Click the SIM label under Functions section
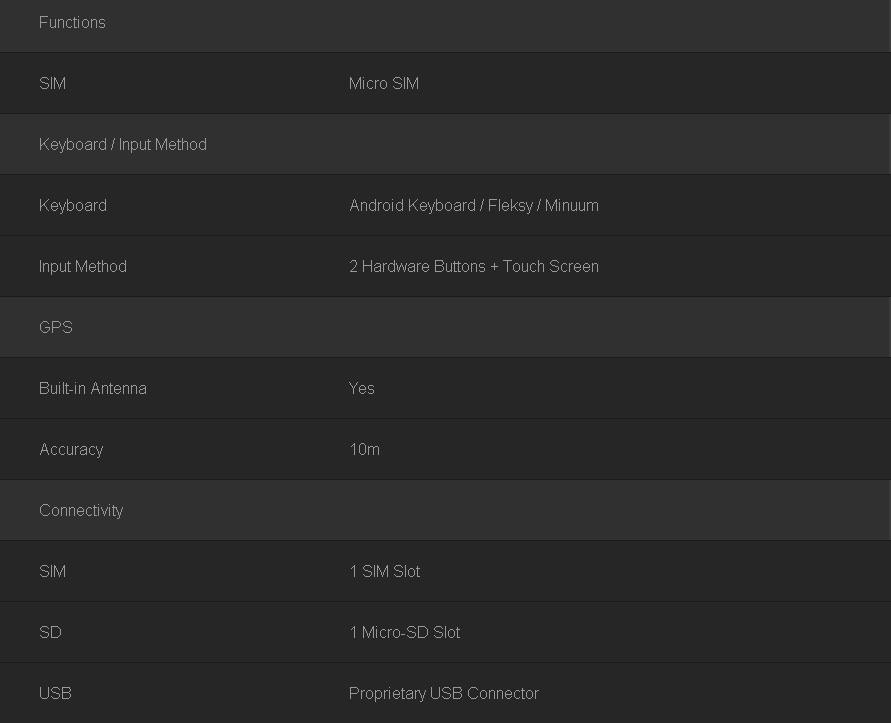 (x=52, y=83)
